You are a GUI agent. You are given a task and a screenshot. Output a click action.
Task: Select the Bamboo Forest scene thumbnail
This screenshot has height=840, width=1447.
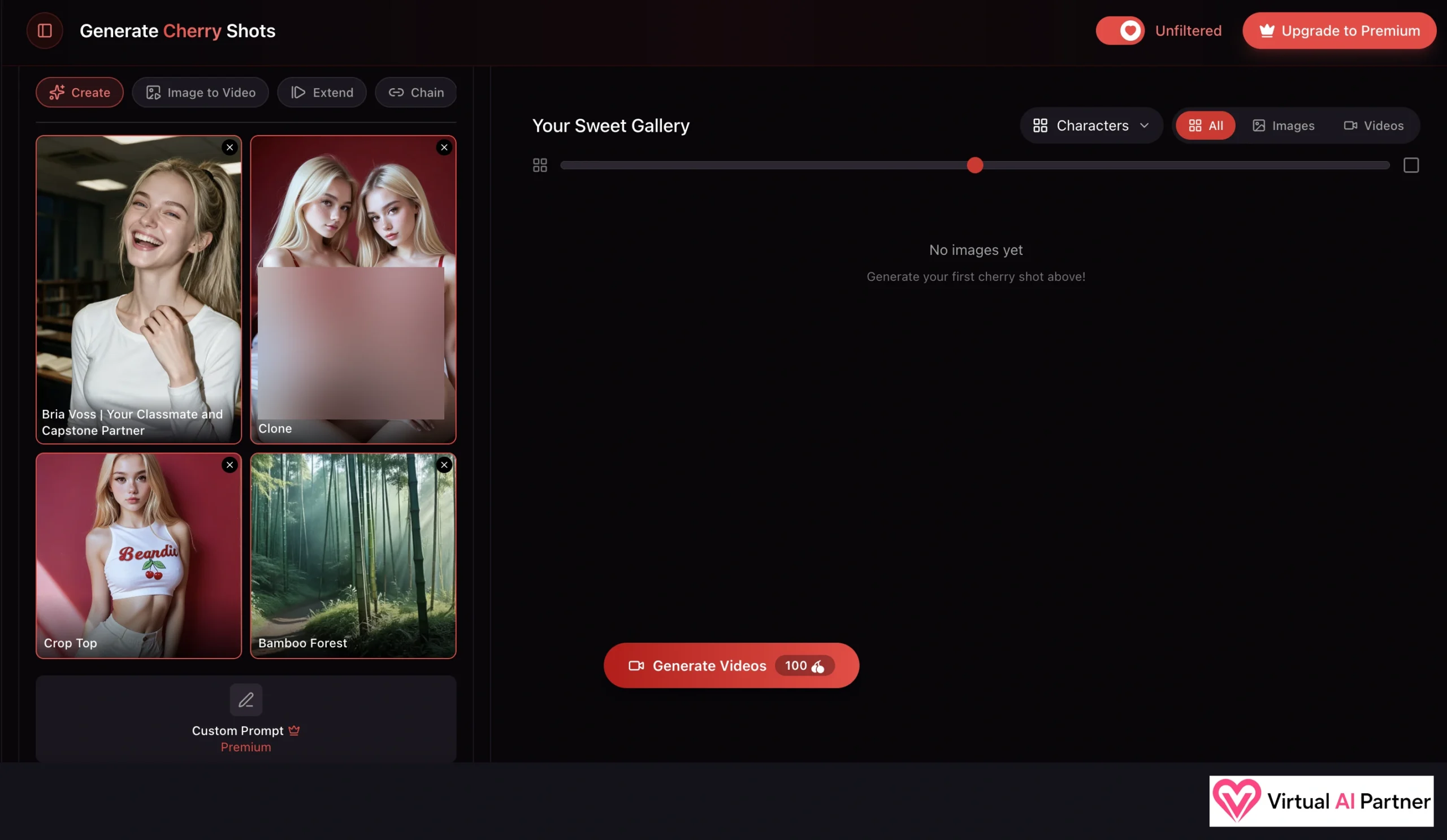click(353, 556)
